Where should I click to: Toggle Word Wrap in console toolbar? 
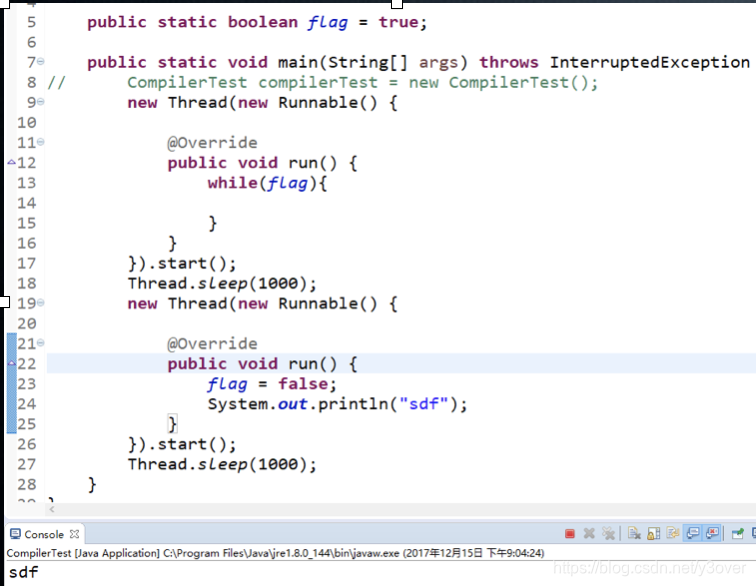(x=673, y=533)
